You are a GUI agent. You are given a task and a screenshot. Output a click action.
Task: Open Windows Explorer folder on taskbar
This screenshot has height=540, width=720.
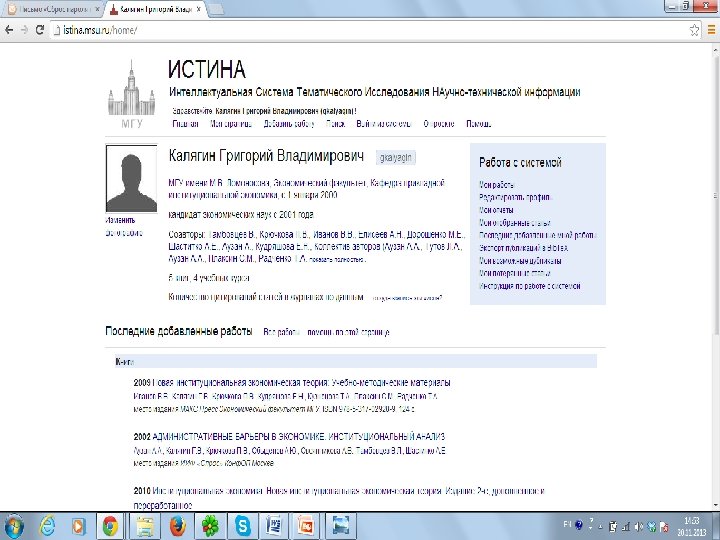click(145, 526)
